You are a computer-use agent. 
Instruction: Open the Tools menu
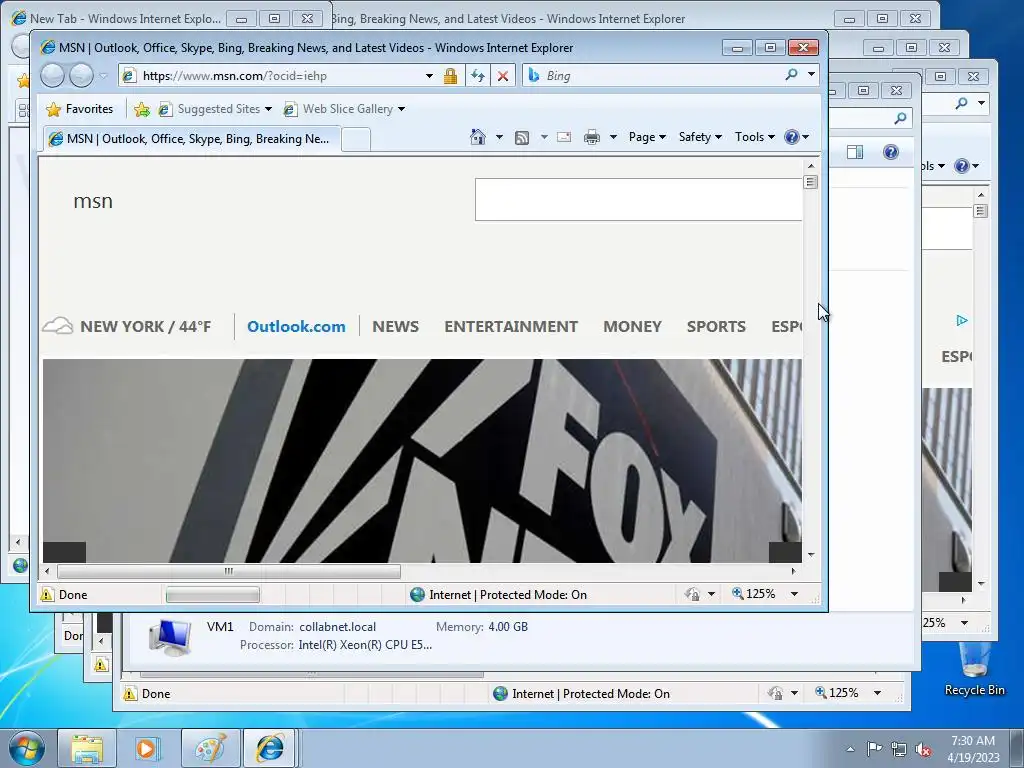754,137
